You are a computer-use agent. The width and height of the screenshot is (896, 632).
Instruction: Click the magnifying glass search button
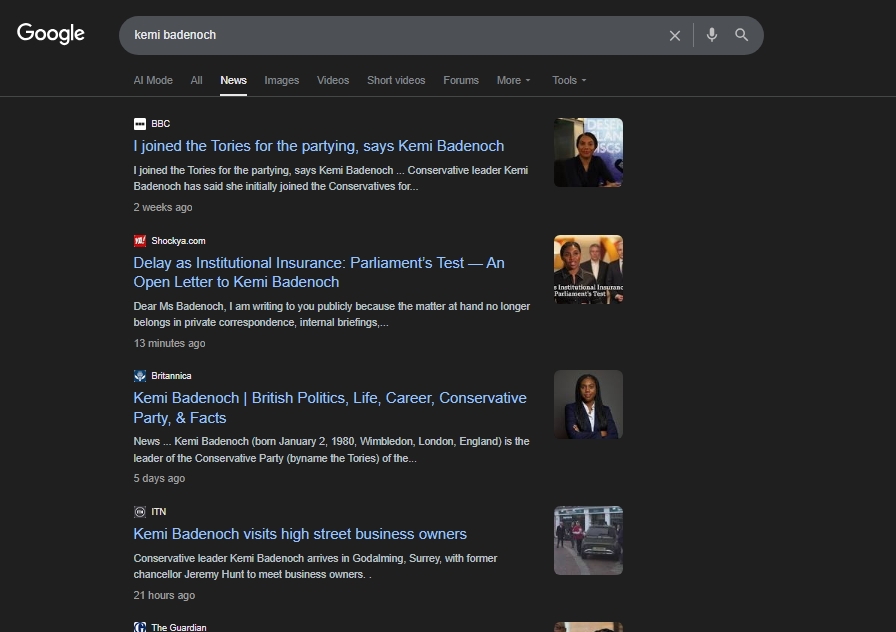(x=742, y=35)
